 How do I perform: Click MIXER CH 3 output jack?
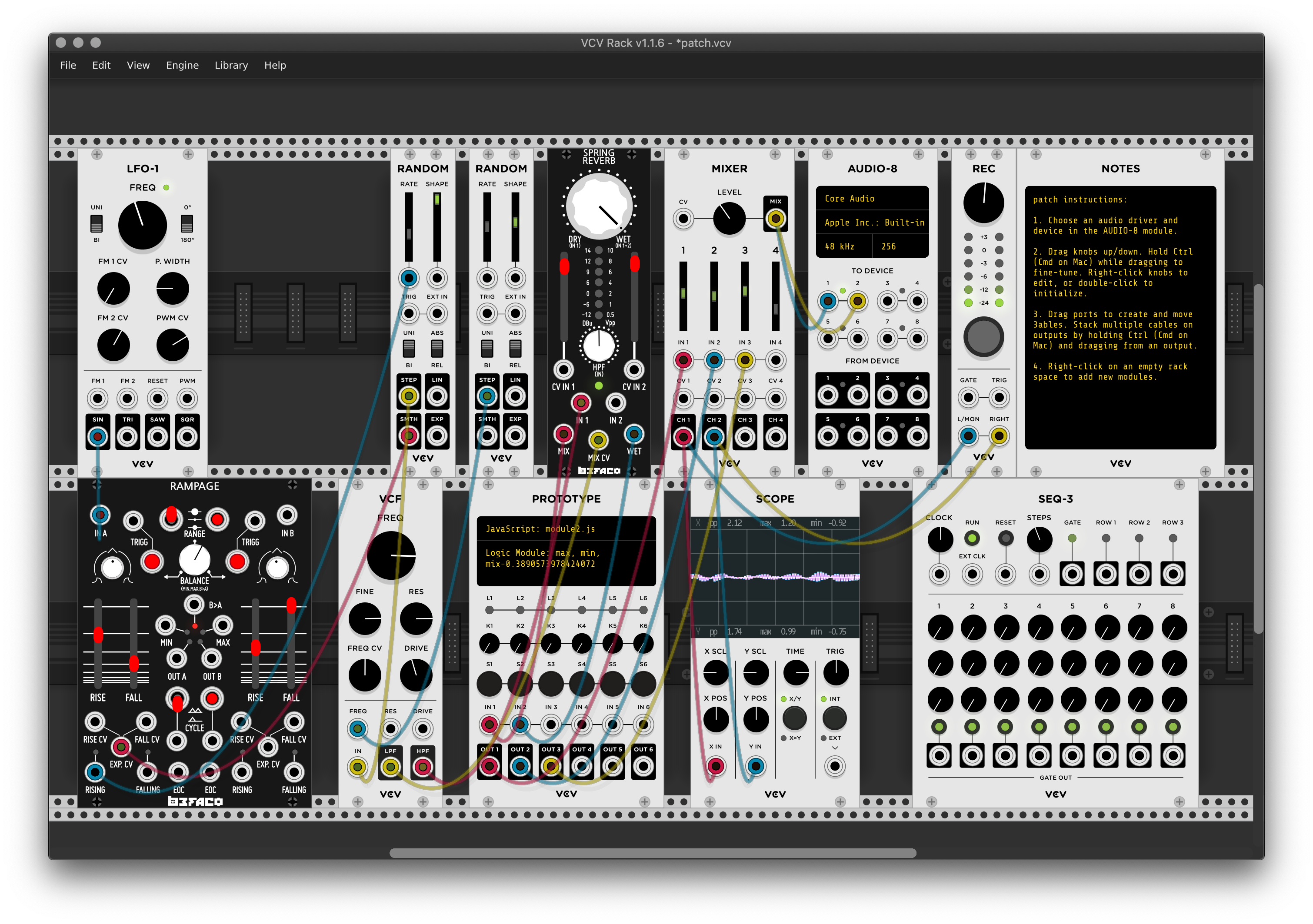click(745, 437)
